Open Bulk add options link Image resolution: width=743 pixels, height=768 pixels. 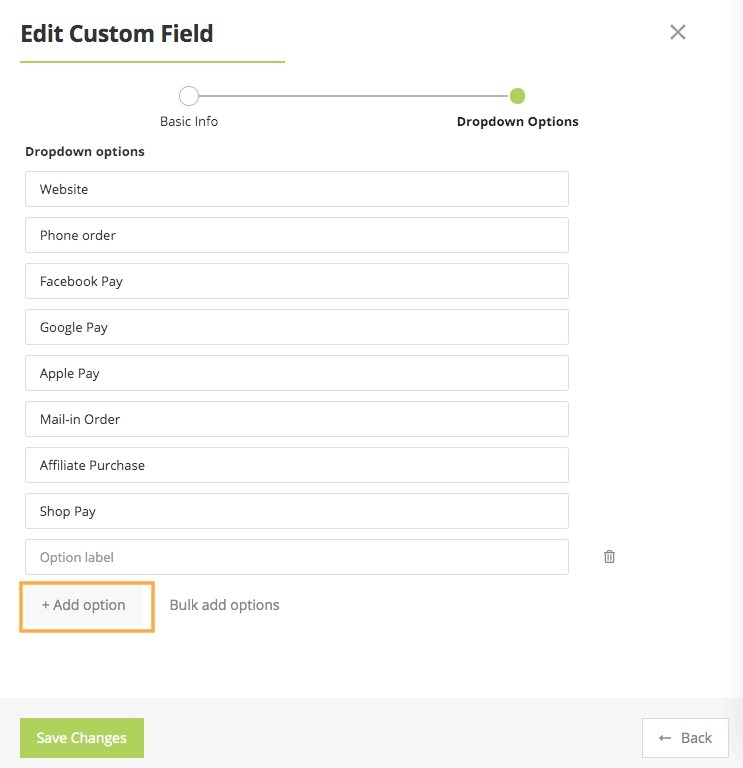(x=224, y=605)
